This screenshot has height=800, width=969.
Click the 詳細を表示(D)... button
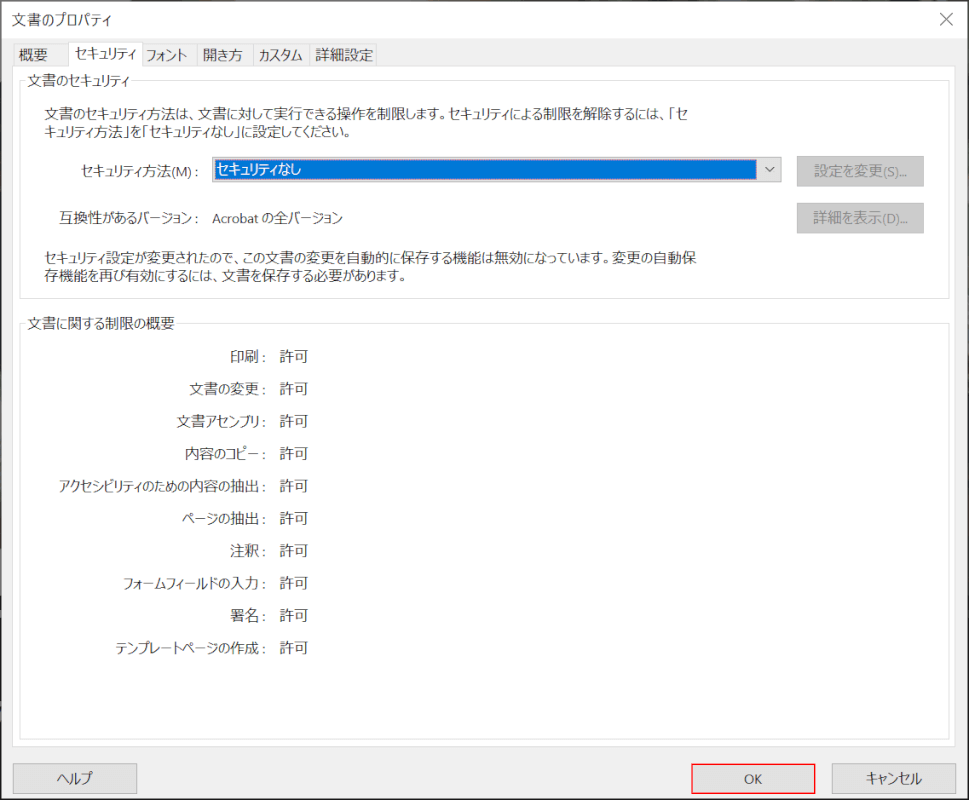[860, 218]
